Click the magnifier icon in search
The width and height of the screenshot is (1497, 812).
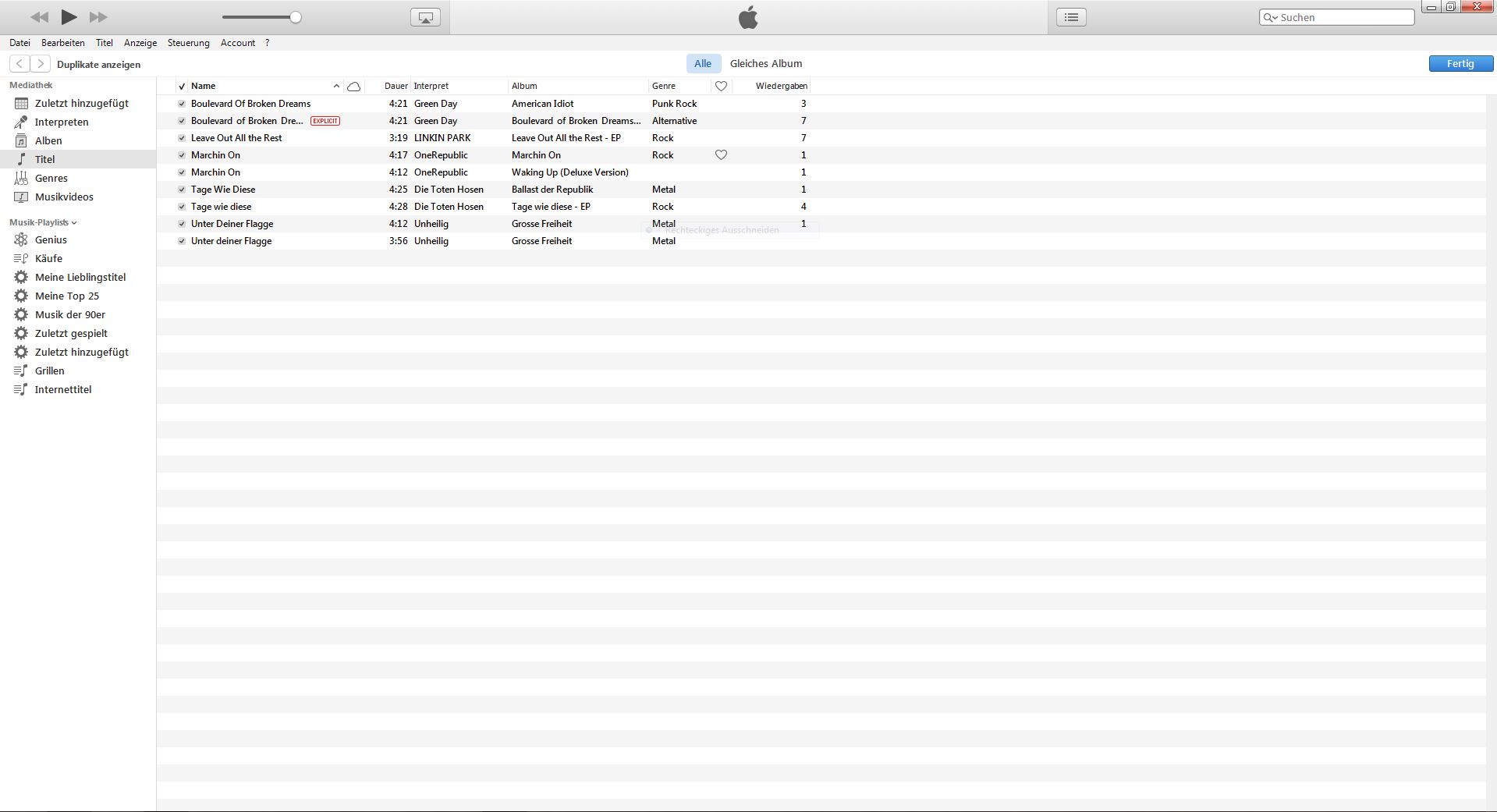point(1270,17)
